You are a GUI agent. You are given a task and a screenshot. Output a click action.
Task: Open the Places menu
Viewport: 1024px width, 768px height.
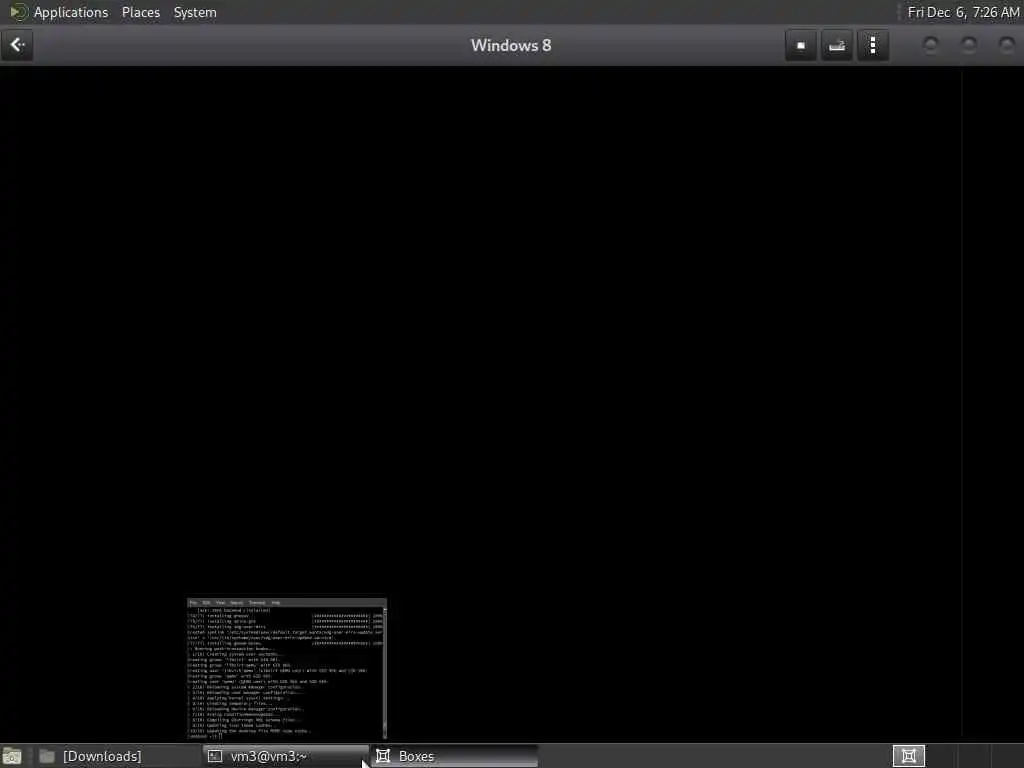point(140,12)
